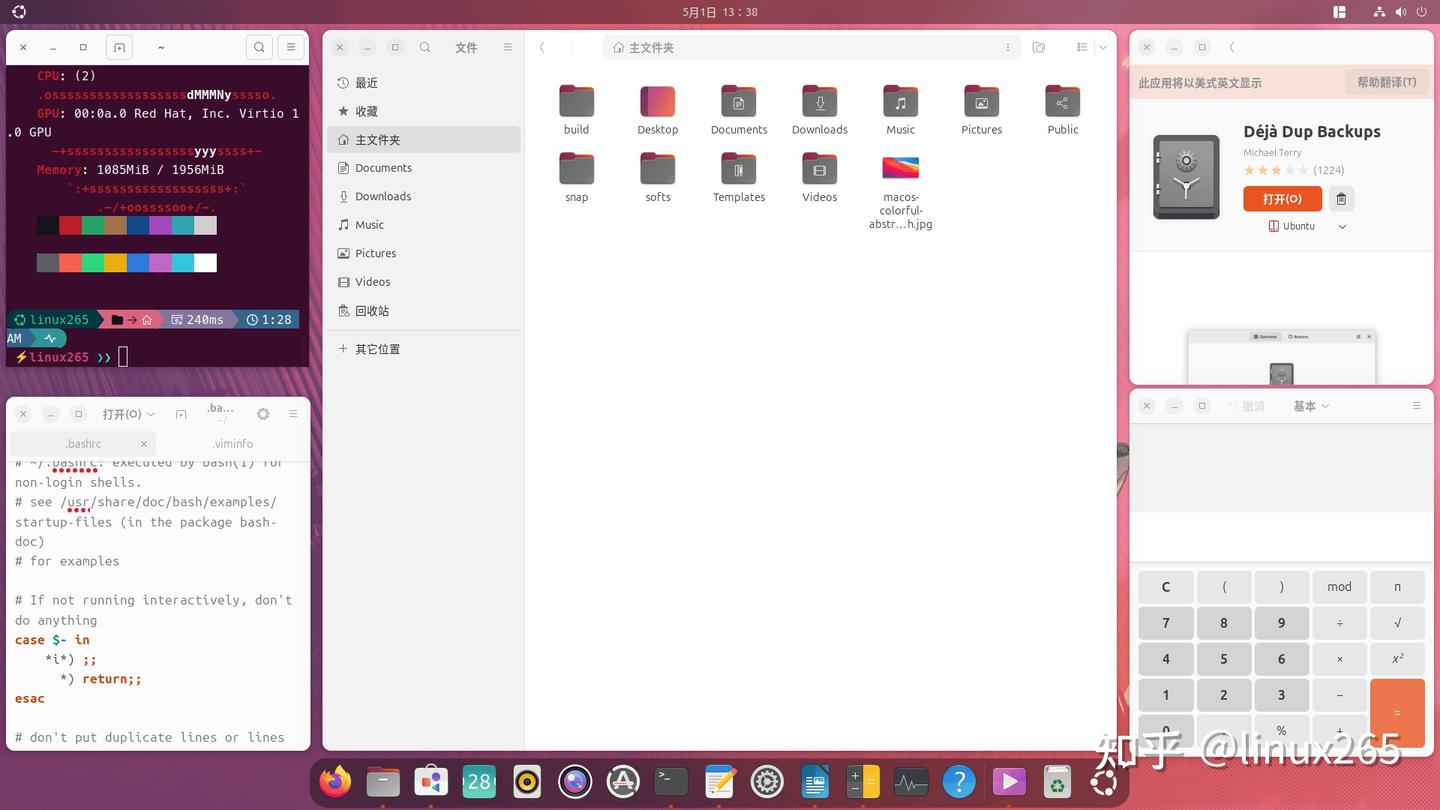Launch the Calendar showing 28 from dock
This screenshot has width=1440, height=810.
point(479,781)
